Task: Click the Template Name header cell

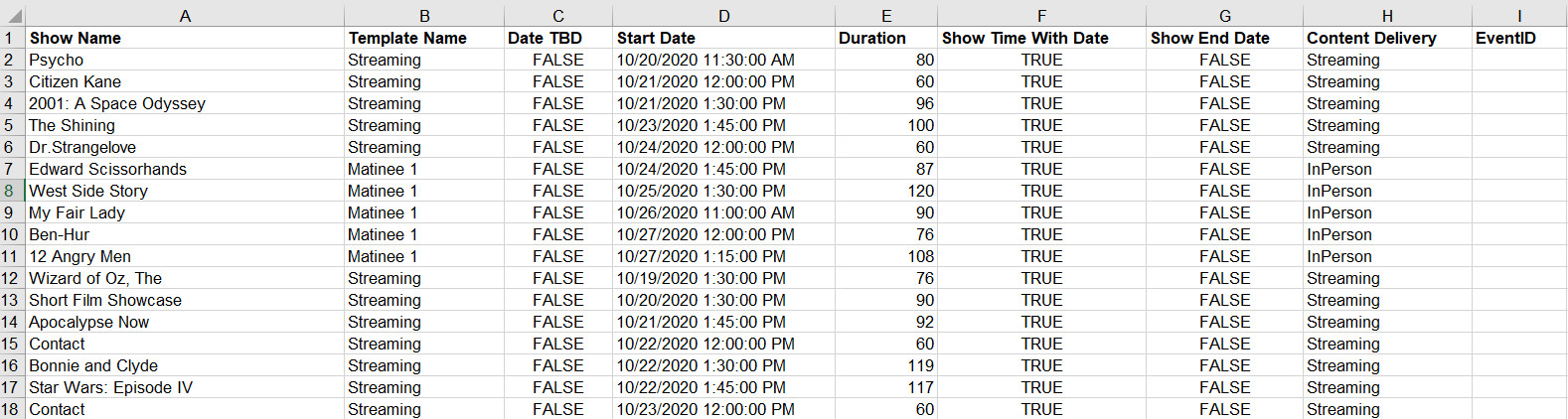Action: [x=424, y=38]
